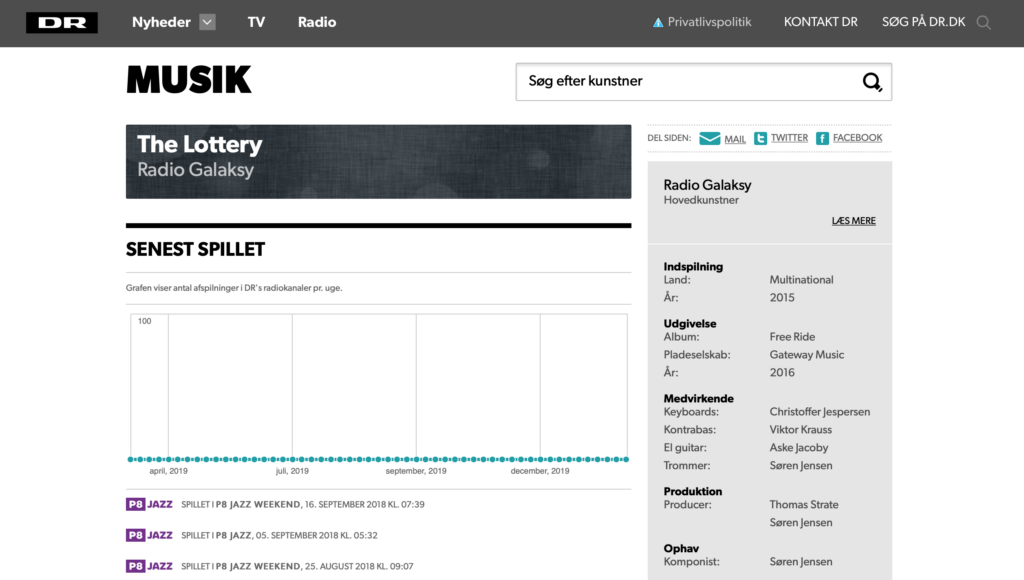Click the april, 2019 chart label

click(168, 471)
